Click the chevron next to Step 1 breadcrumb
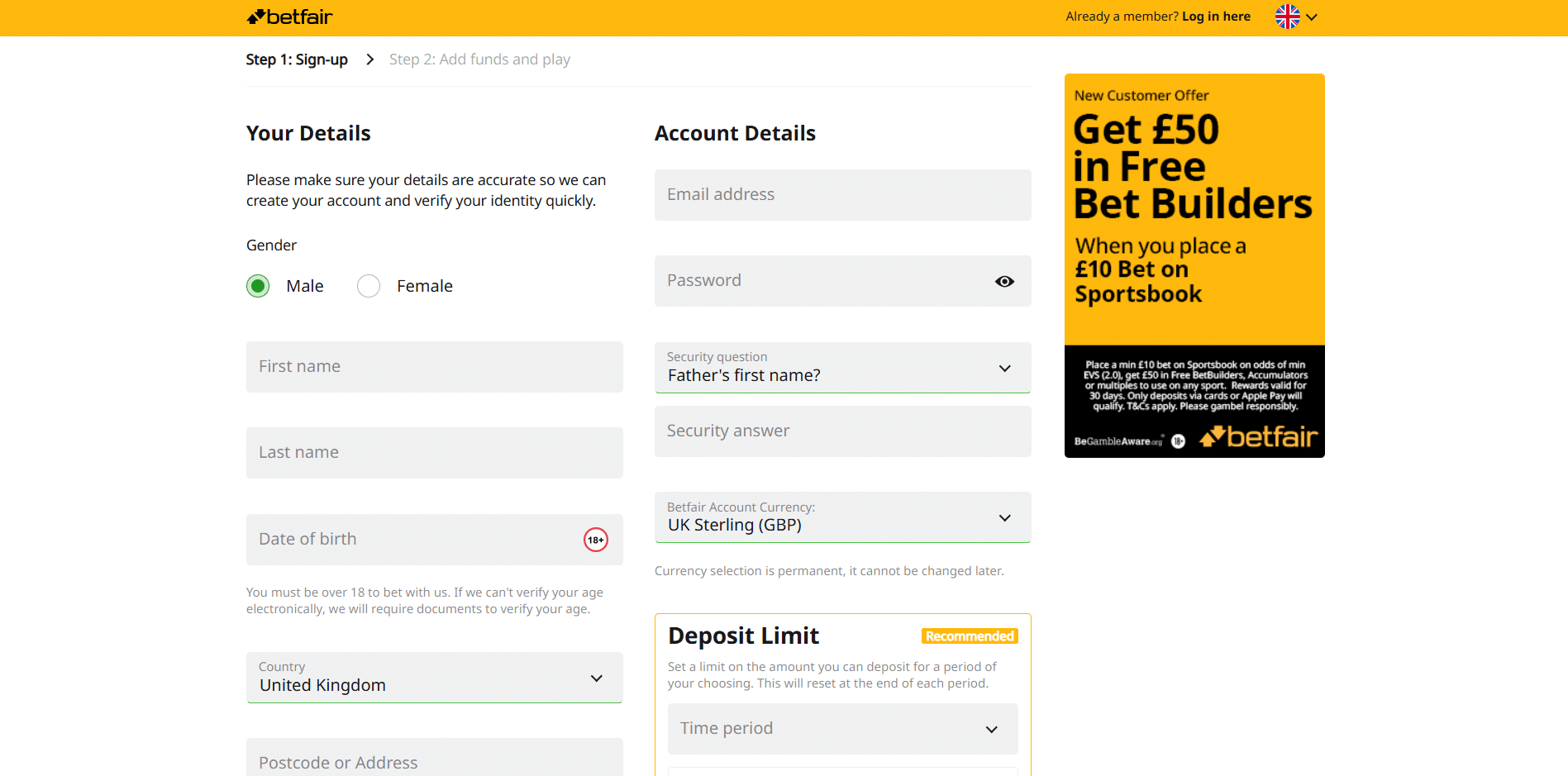 click(369, 59)
